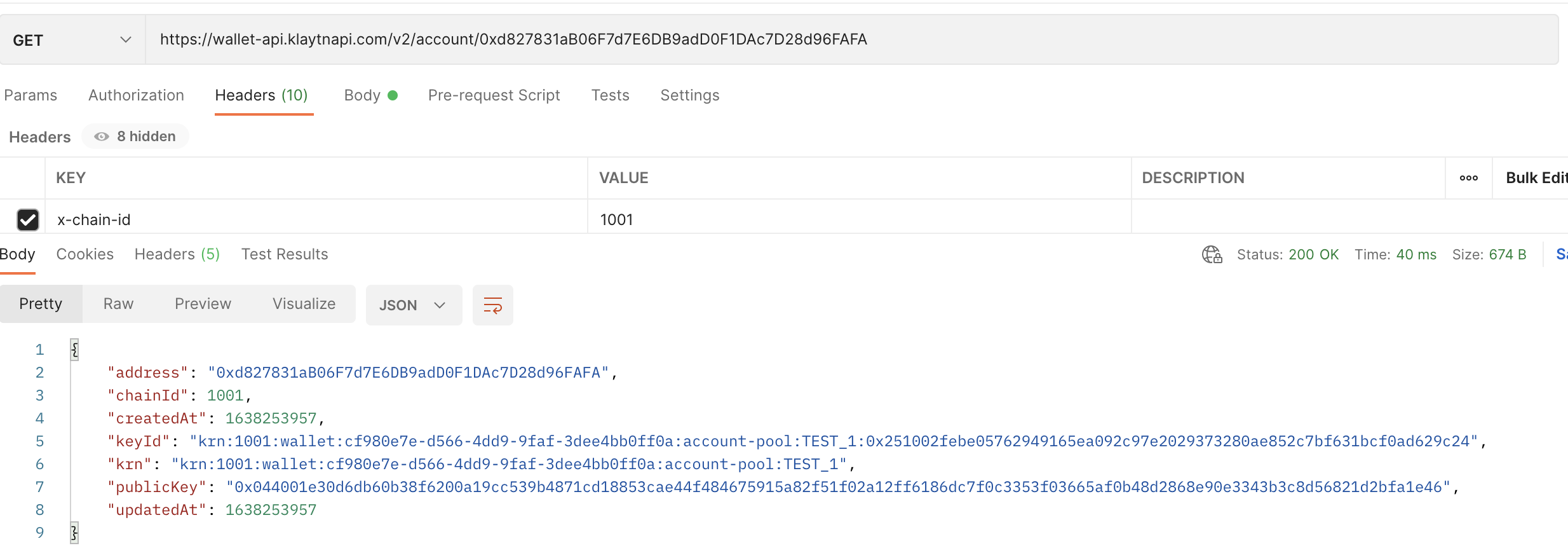
Task: Open the three-dots column options menu
Action: [1468, 178]
